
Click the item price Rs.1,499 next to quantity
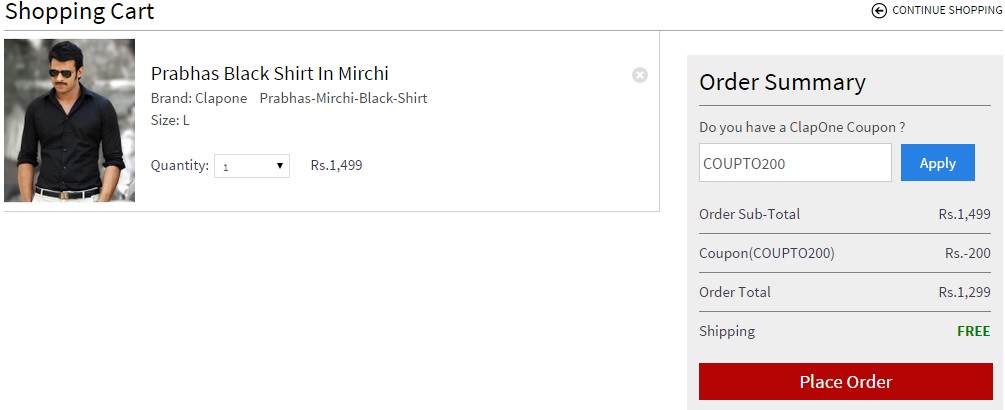click(x=336, y=165)
